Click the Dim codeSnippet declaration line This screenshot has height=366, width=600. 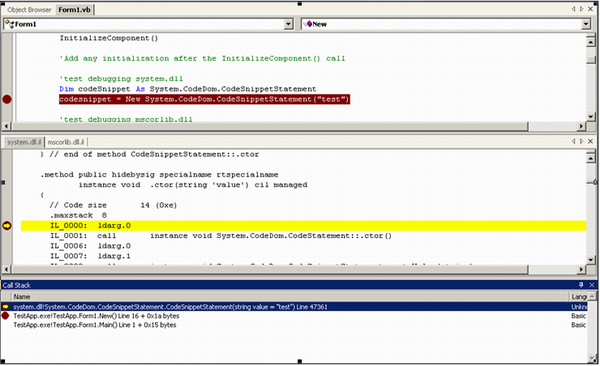[188, 89]
